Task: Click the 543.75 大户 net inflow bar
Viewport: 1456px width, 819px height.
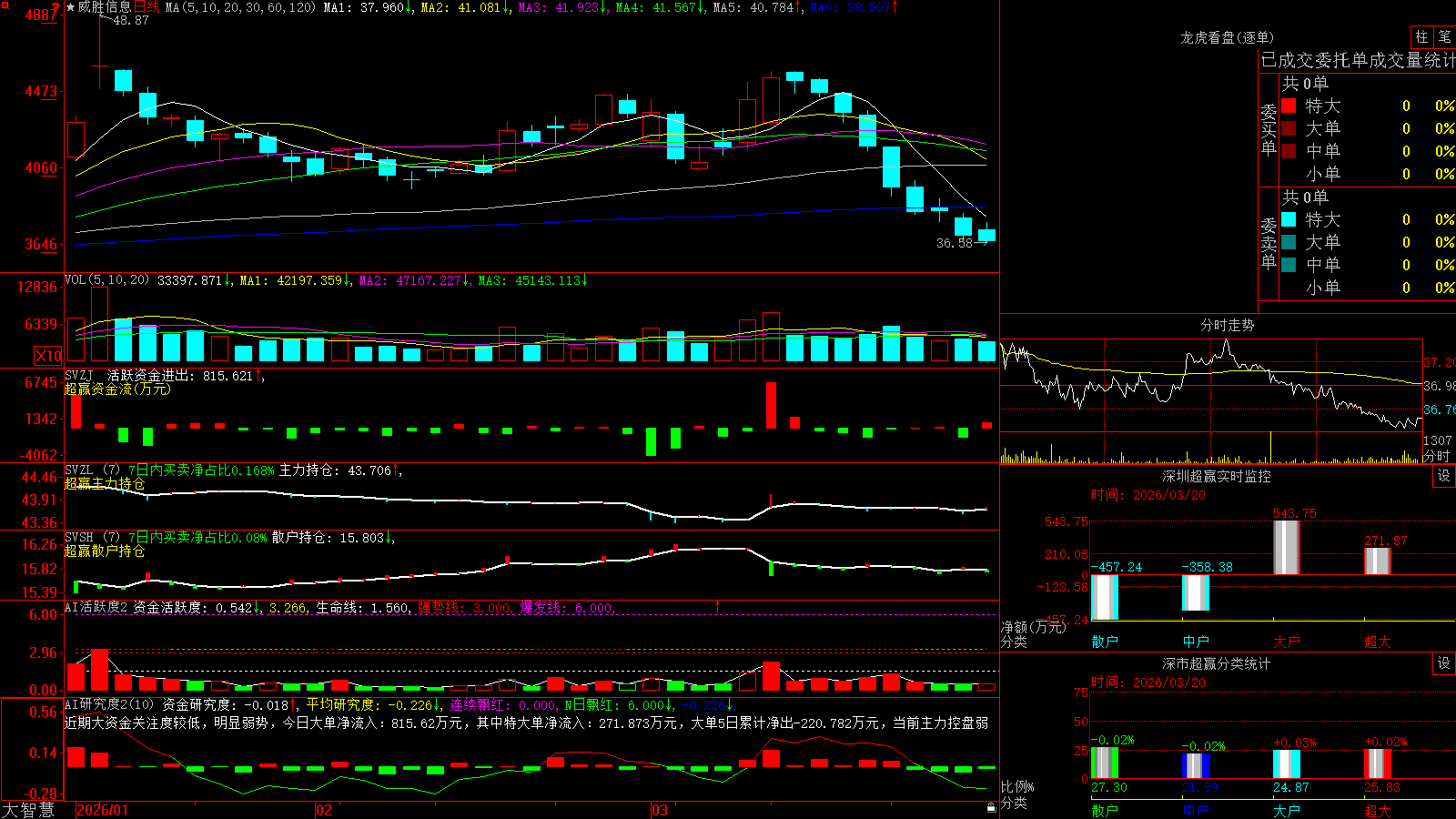Action: [x=1286, y=547]
